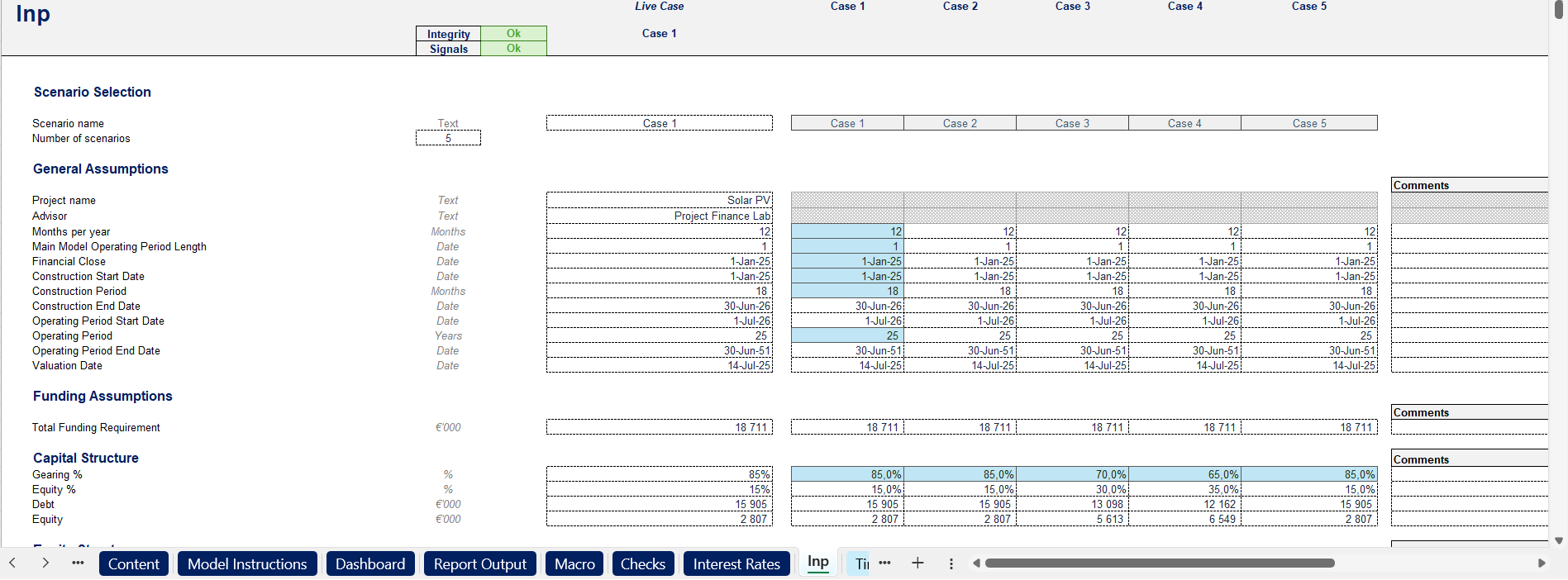
Task: Select Case 1 Construction Period input 18
Action: tap(847, 291)
